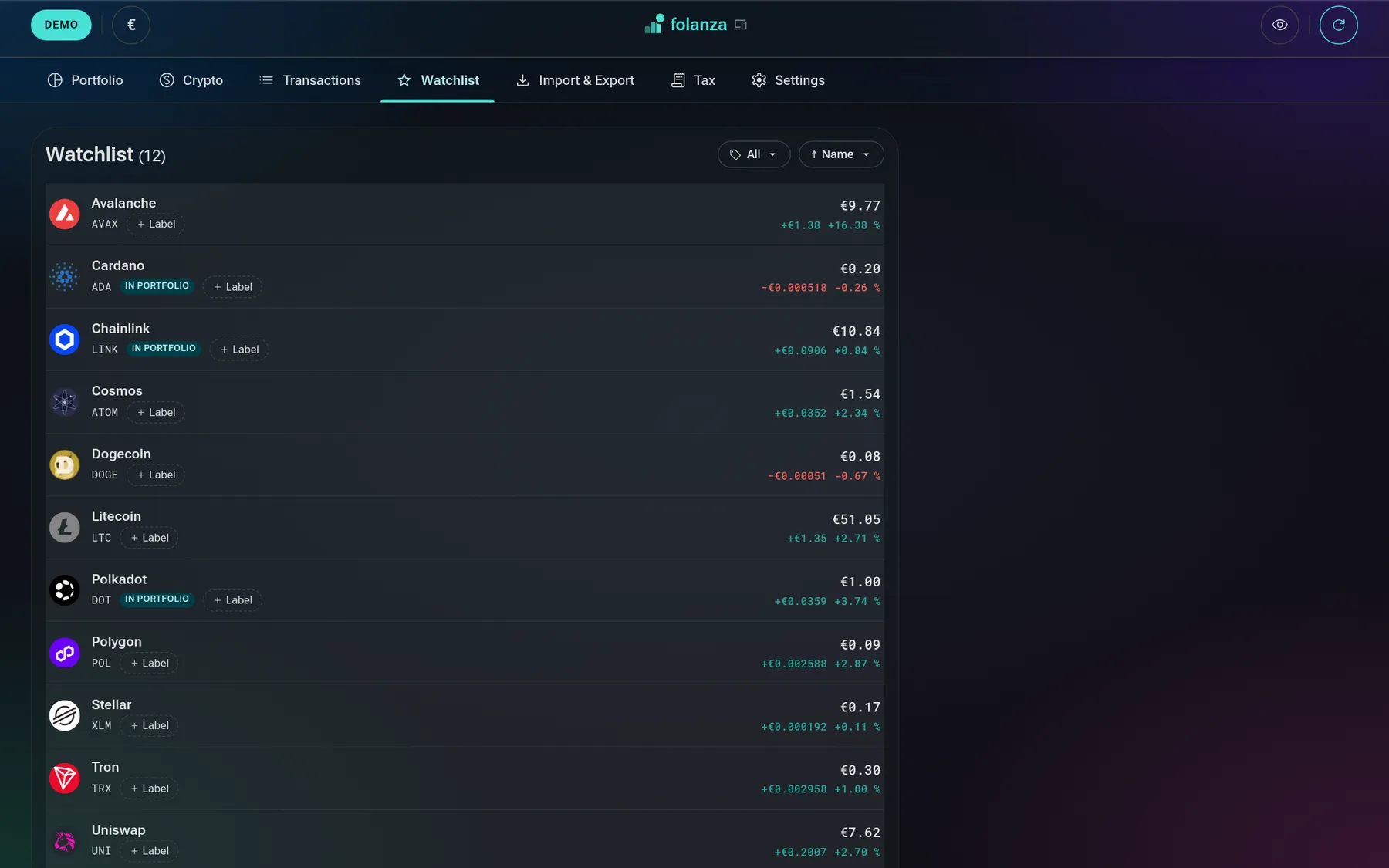
Task: Click the Chainlink coin logo
Action: pyautogui.click(x=65, y=339)
